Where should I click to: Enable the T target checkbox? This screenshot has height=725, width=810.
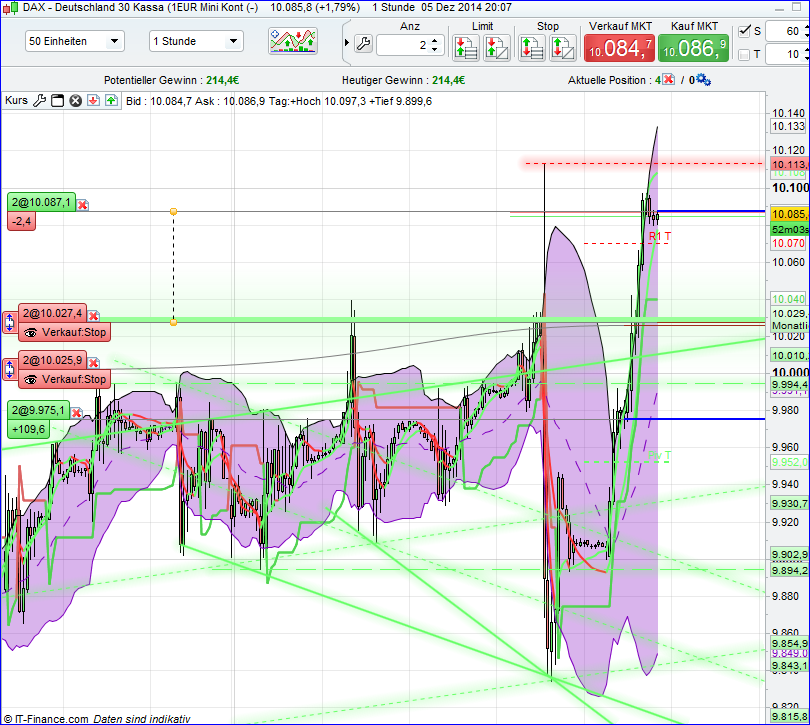(744, 54)
